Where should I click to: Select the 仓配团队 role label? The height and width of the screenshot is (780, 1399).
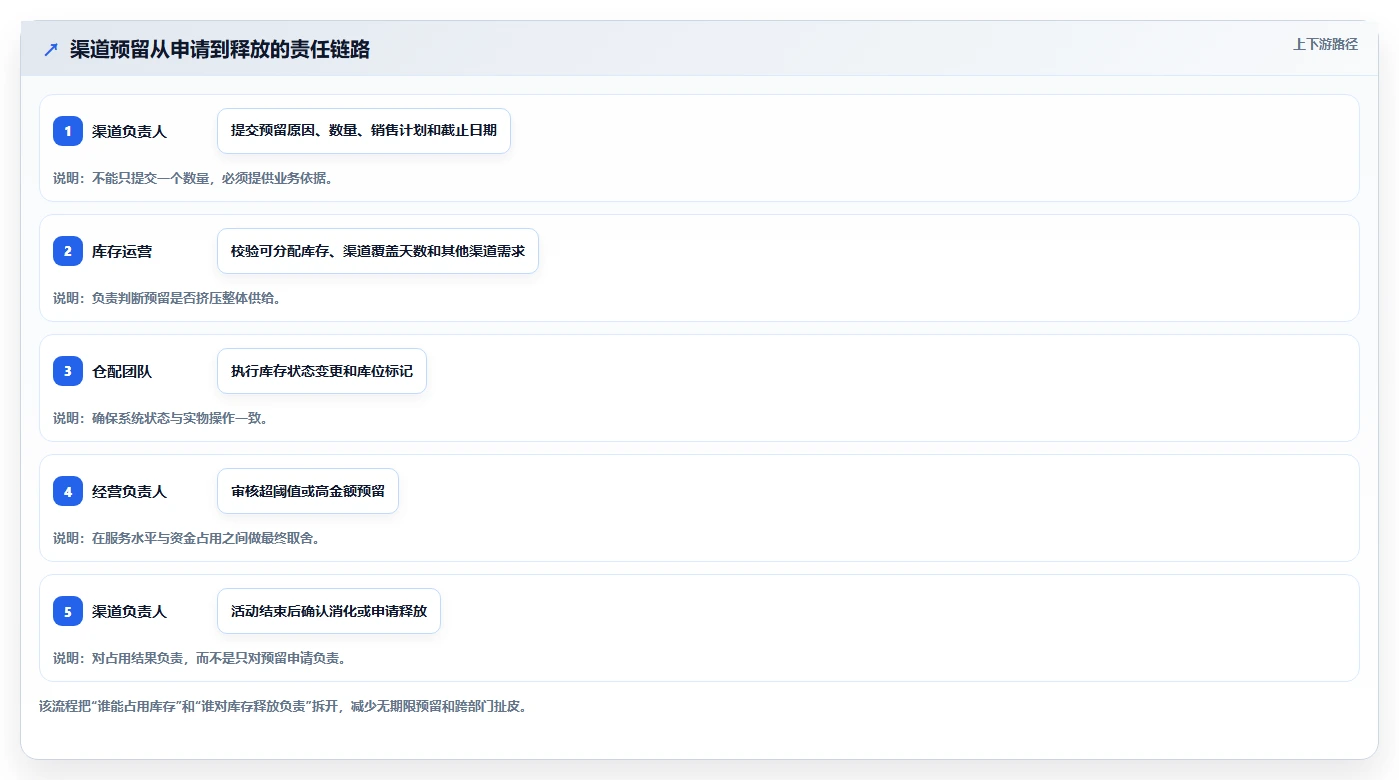pyautogui.click(x=122, y=371)
